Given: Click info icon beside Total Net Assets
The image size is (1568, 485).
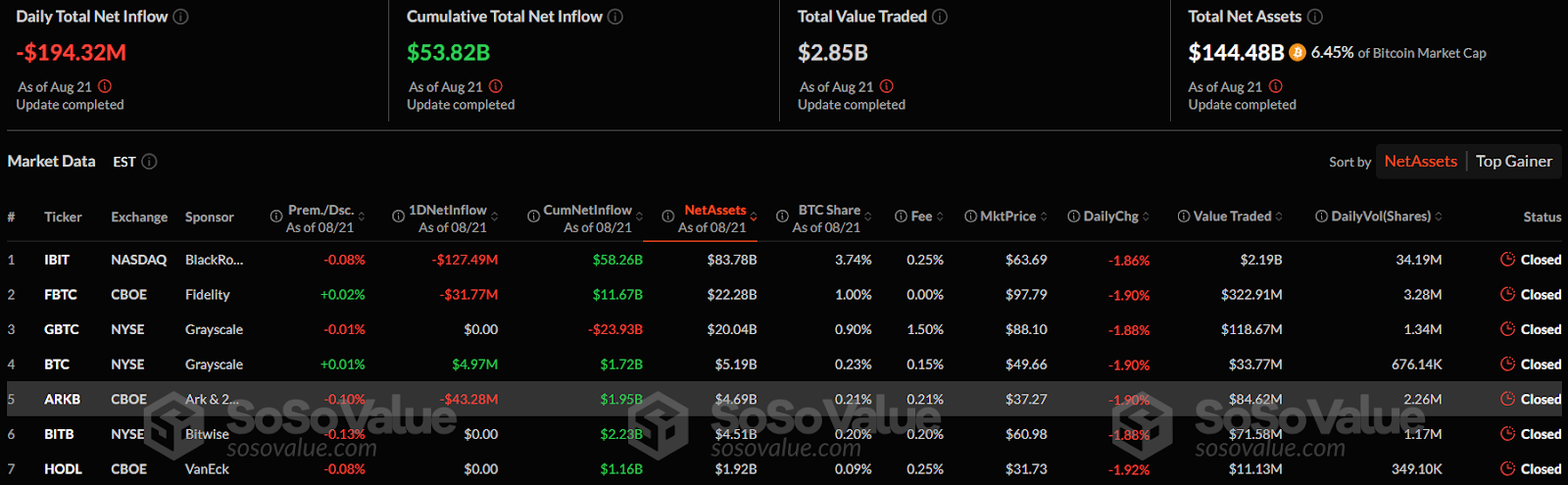Looking at the screenshot, I should pos(1315,17).
